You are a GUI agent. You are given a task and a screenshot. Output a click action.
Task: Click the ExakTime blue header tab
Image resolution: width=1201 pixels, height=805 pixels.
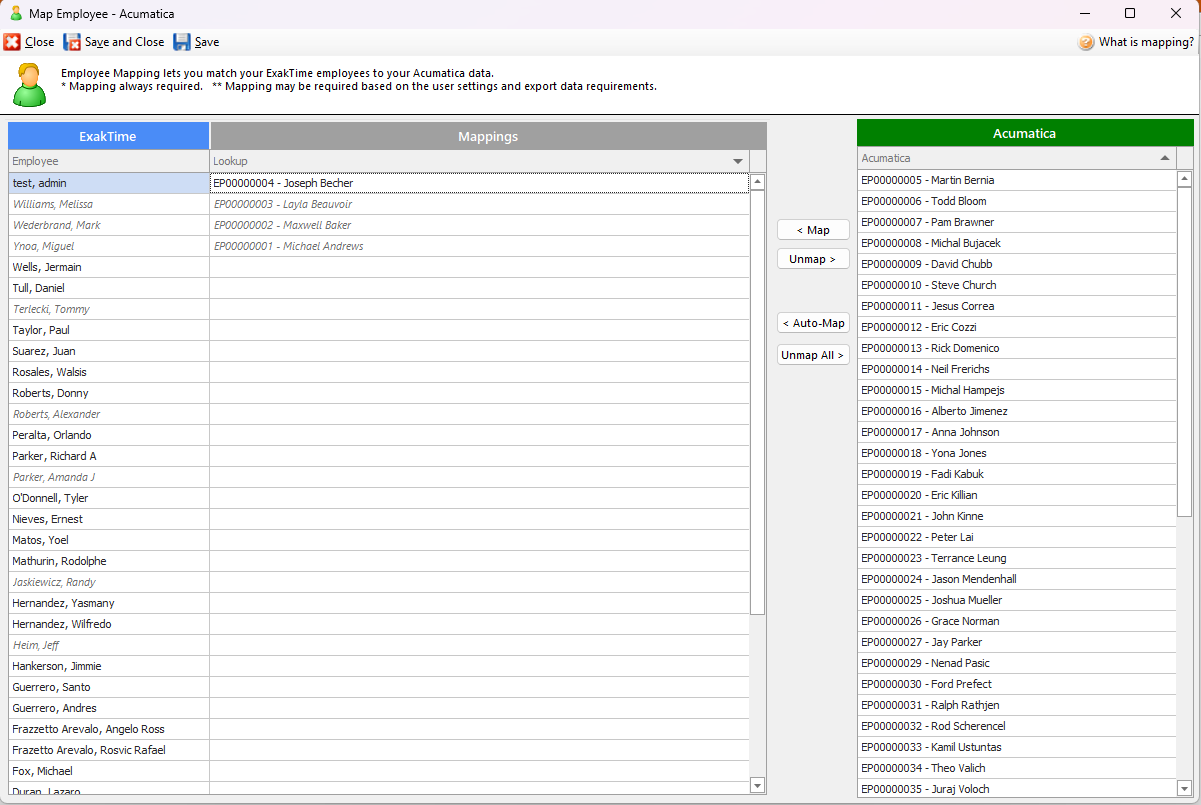109,136
